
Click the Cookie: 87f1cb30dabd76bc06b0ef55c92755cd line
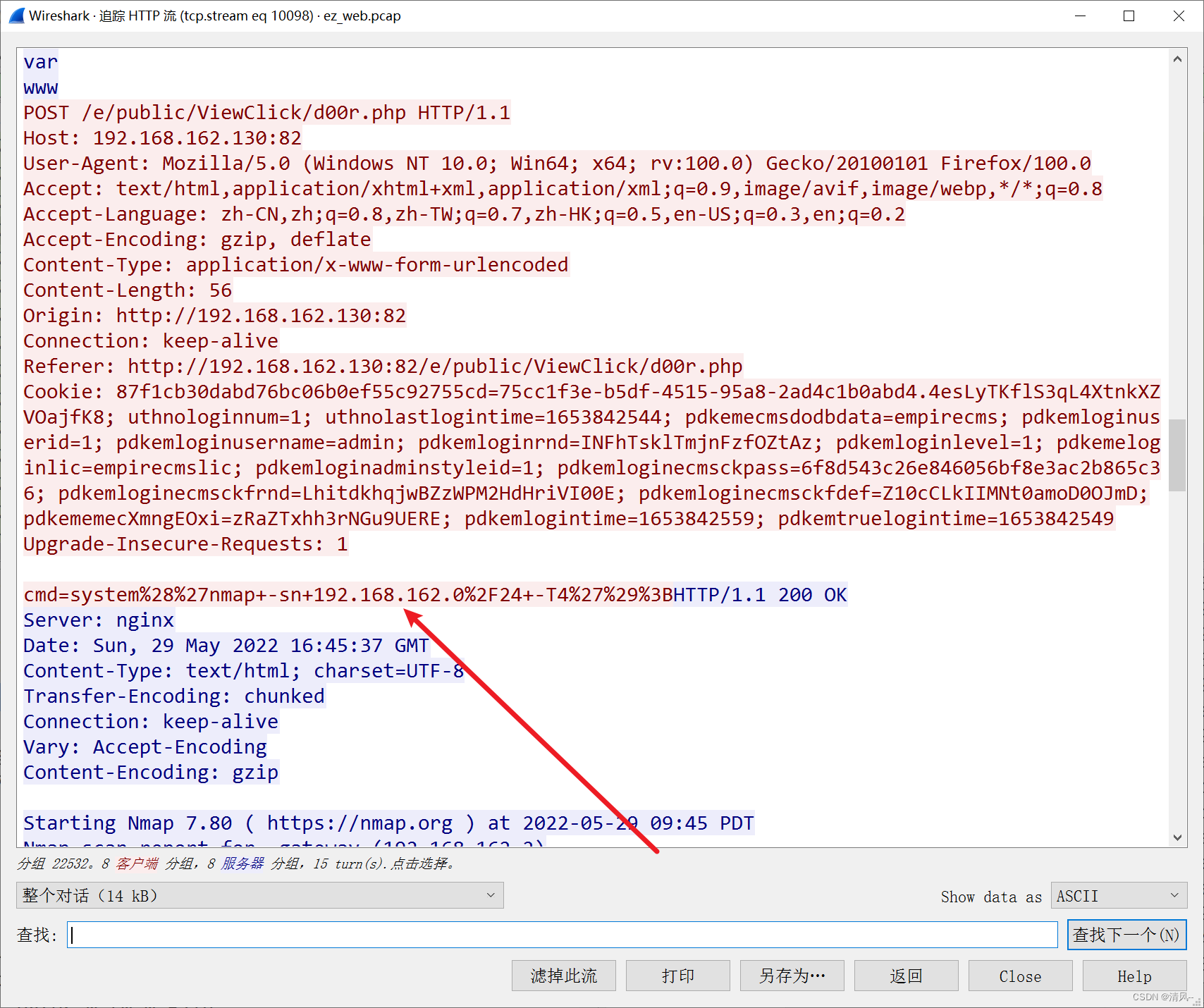(x=591, y=392)
